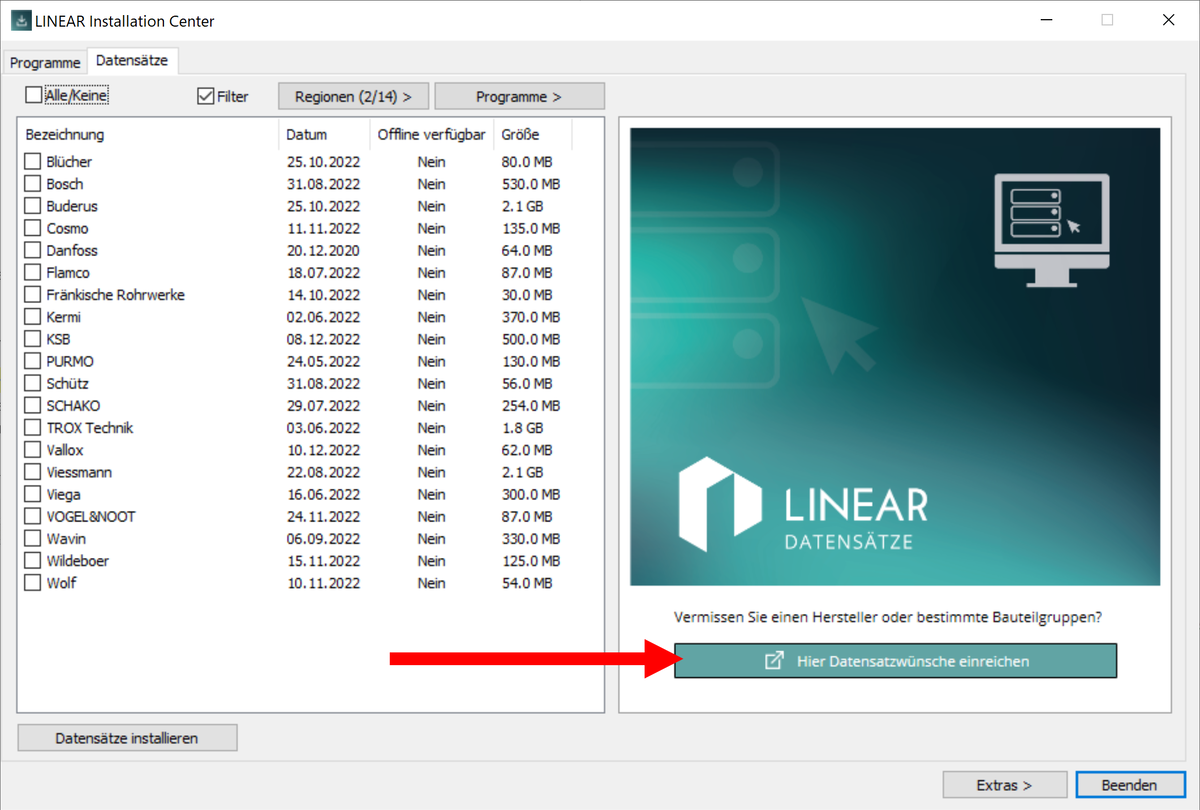This screenshot has width=1200, height=810.
Task: Click the Vallox date 10.12.2022
Action: click(x=323, y=450)
